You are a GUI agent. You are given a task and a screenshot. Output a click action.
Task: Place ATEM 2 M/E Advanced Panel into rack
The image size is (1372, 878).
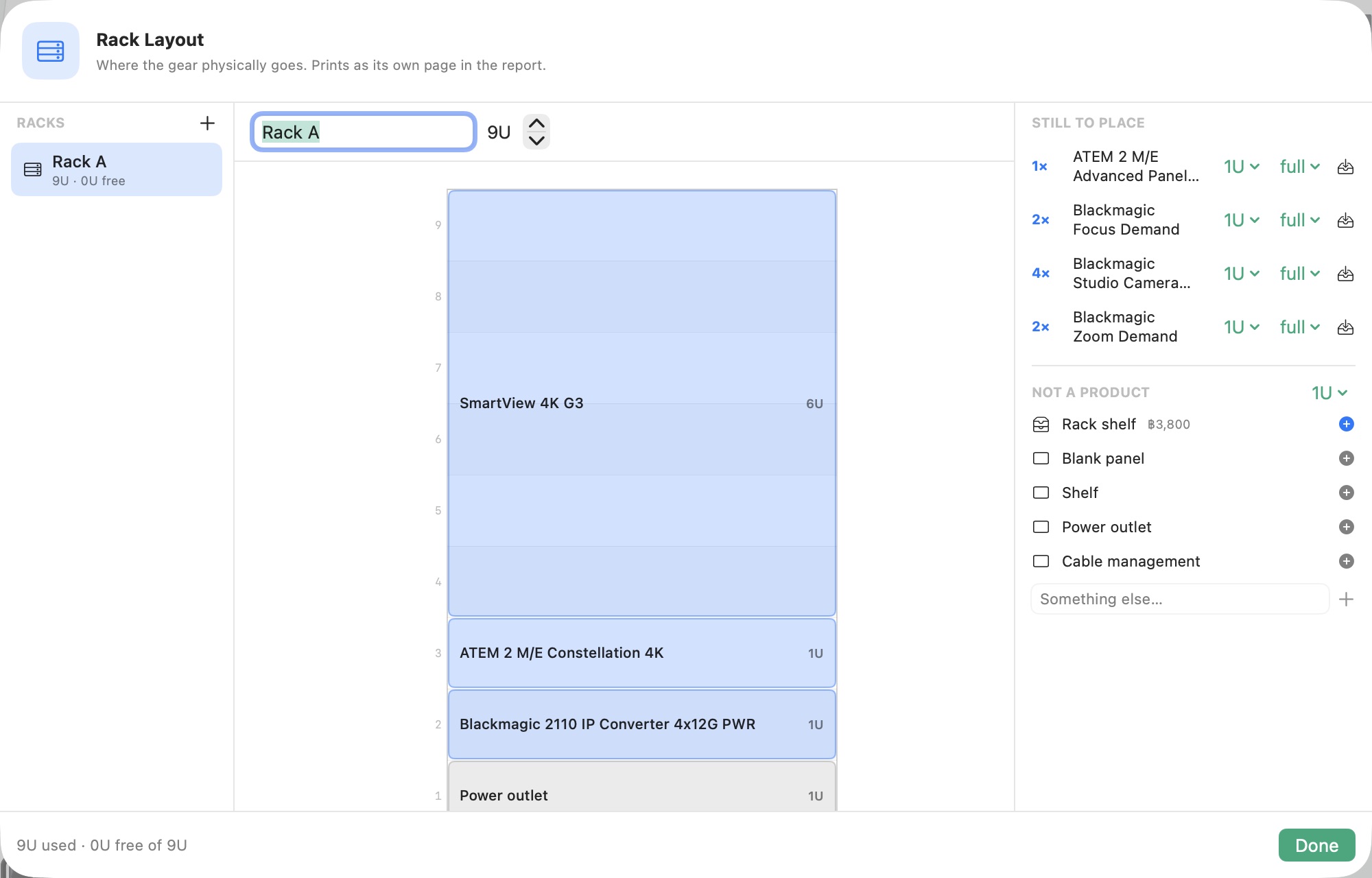pyautogui.click(x=1345, y=167)
